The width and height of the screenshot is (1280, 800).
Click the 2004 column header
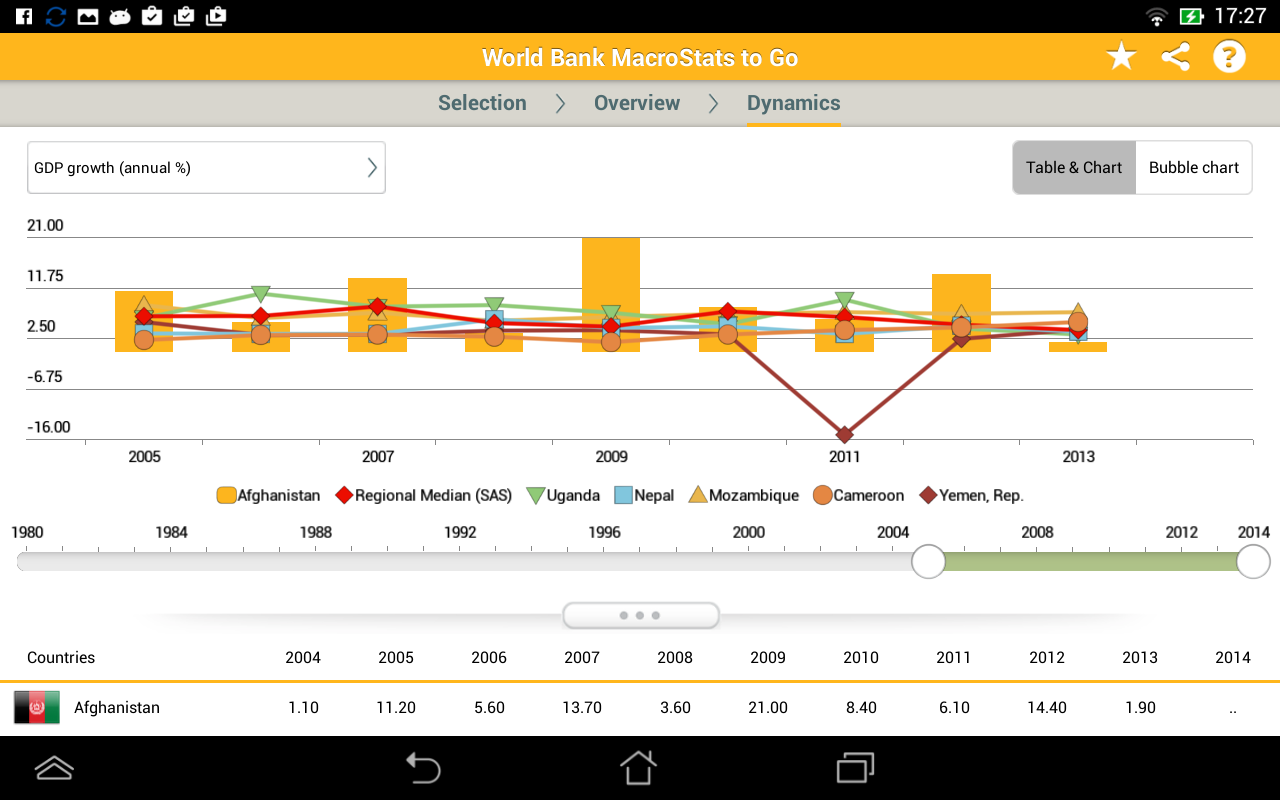303,657
